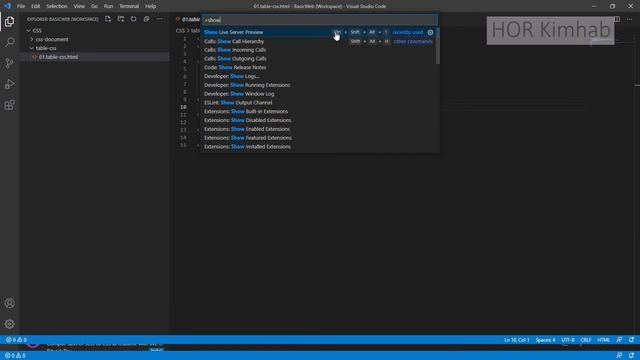Open the Go menu

click(x=94, y=6)
